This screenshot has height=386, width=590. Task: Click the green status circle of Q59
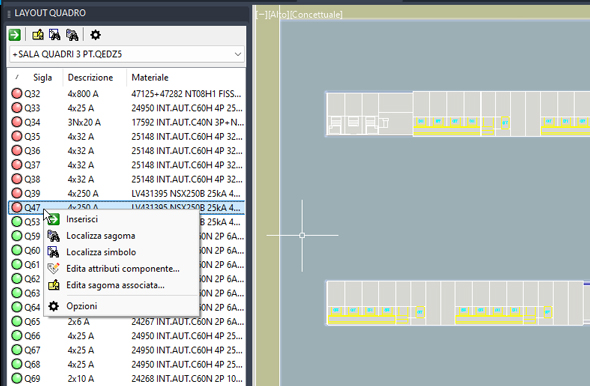point(17,236)
